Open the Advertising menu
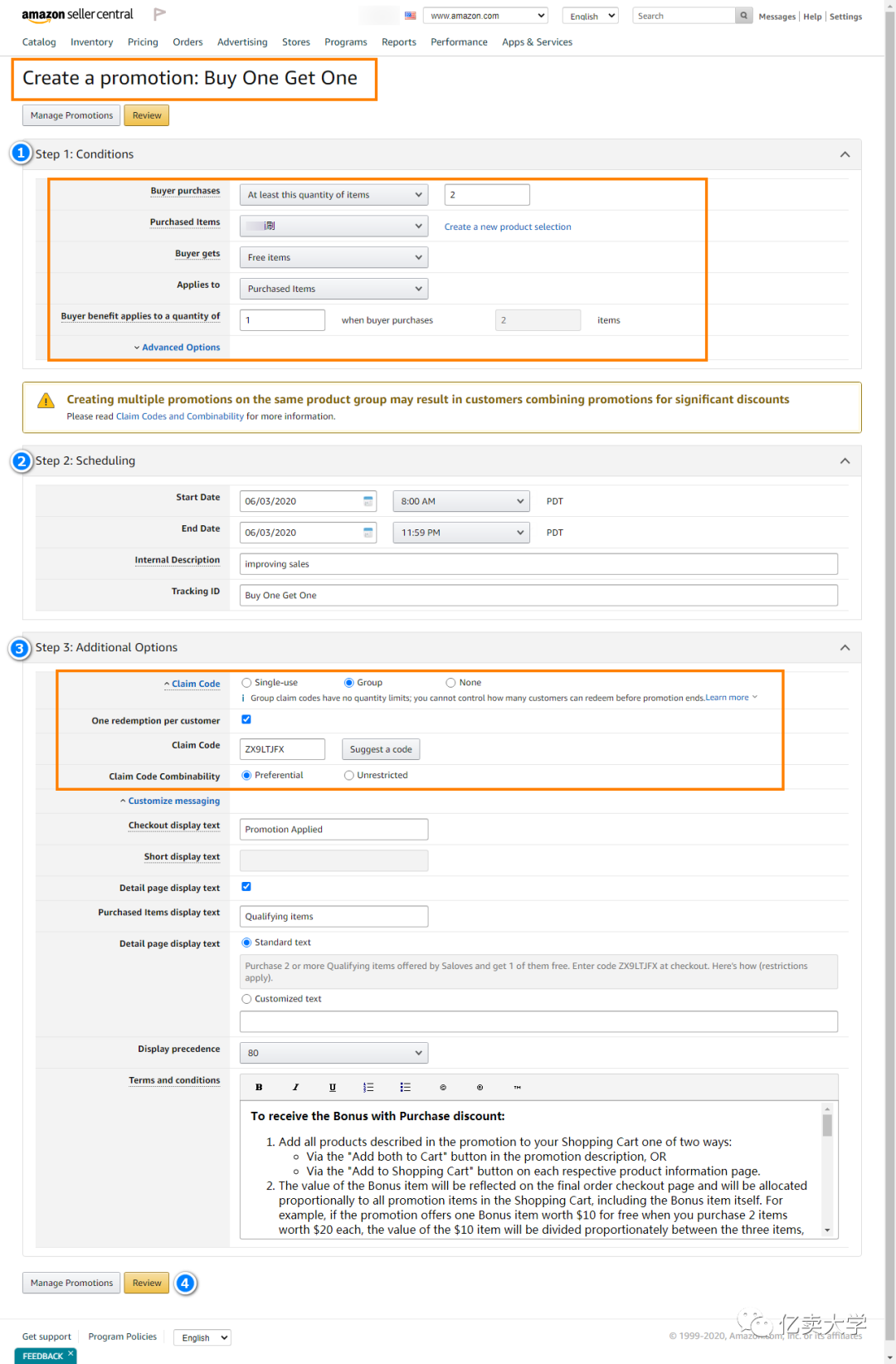 coord(242,42)
